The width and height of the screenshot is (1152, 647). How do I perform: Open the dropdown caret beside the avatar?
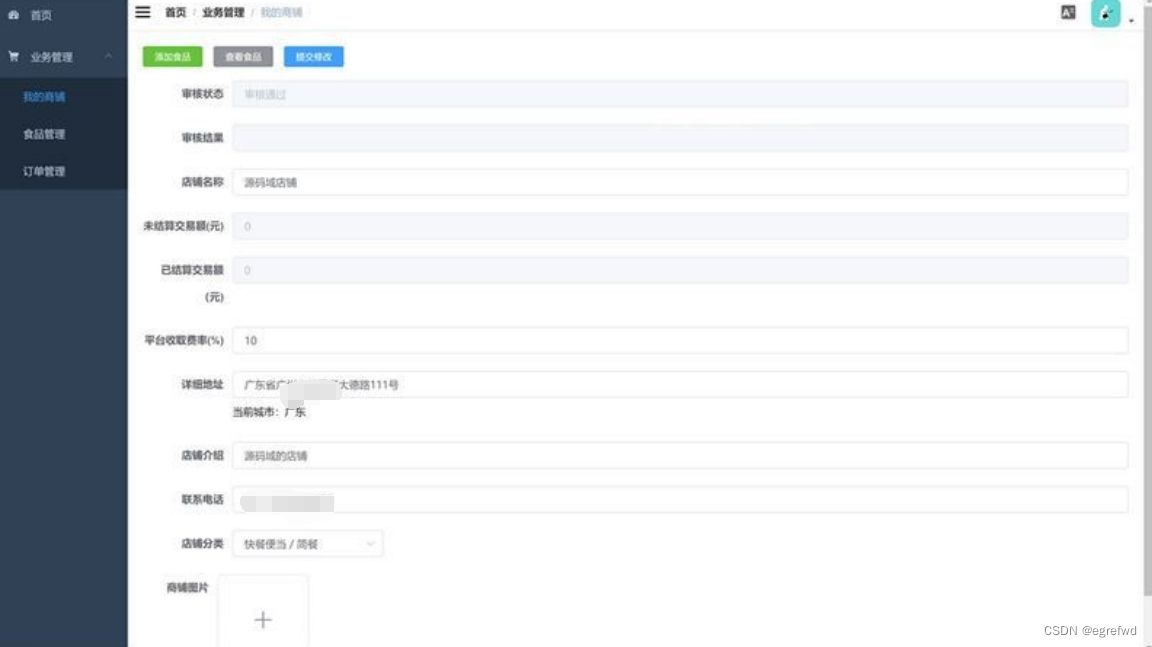[x=1131, y=21]
